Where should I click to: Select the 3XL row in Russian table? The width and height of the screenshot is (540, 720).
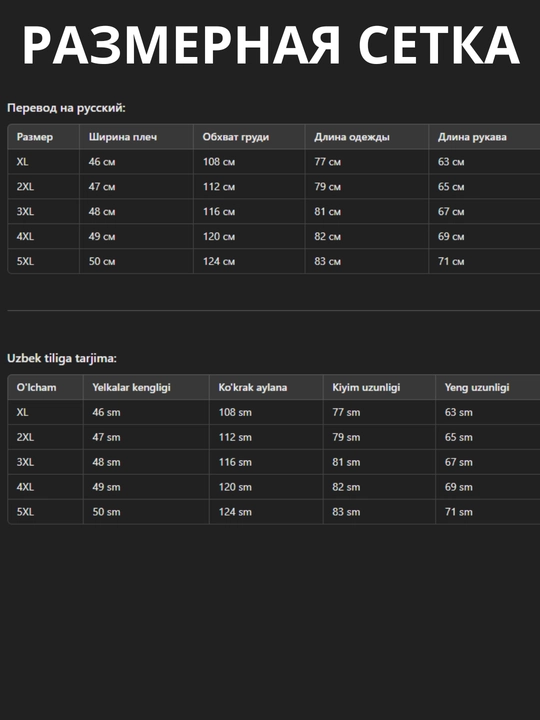coord(274,211)
